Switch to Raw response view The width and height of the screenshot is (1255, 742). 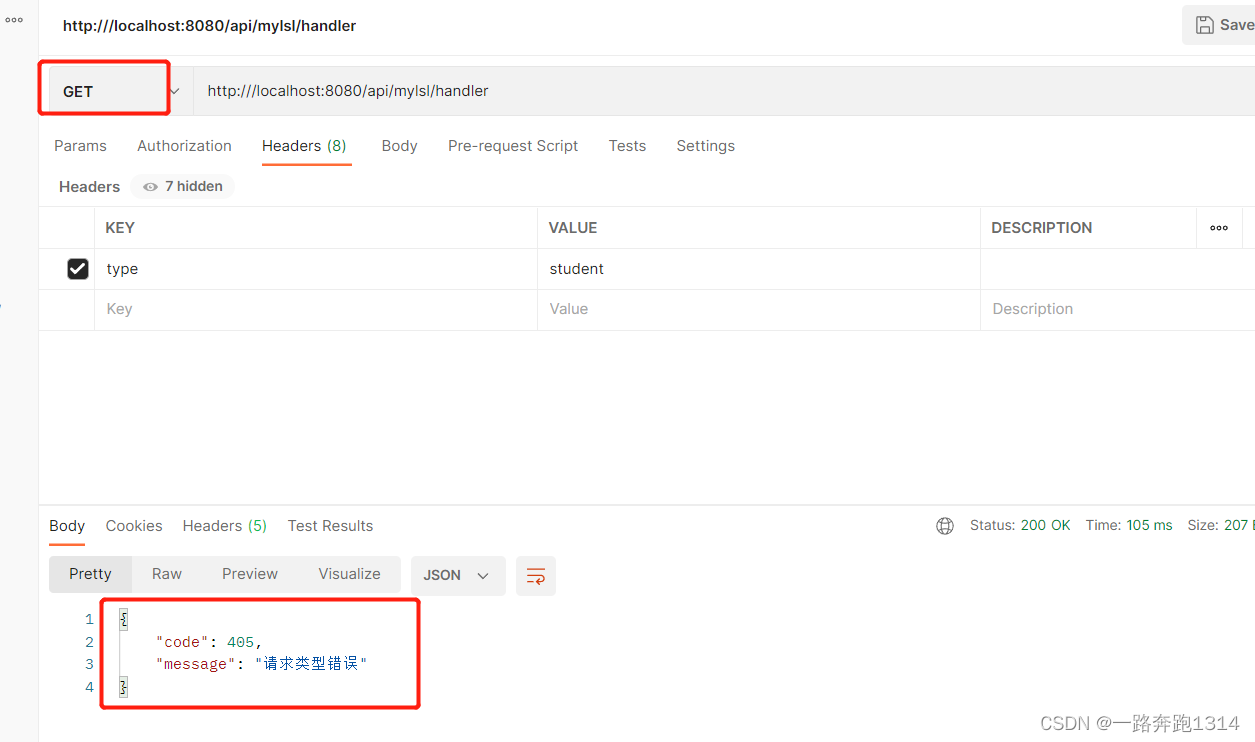pyautogui.click(x=166, y=574)
